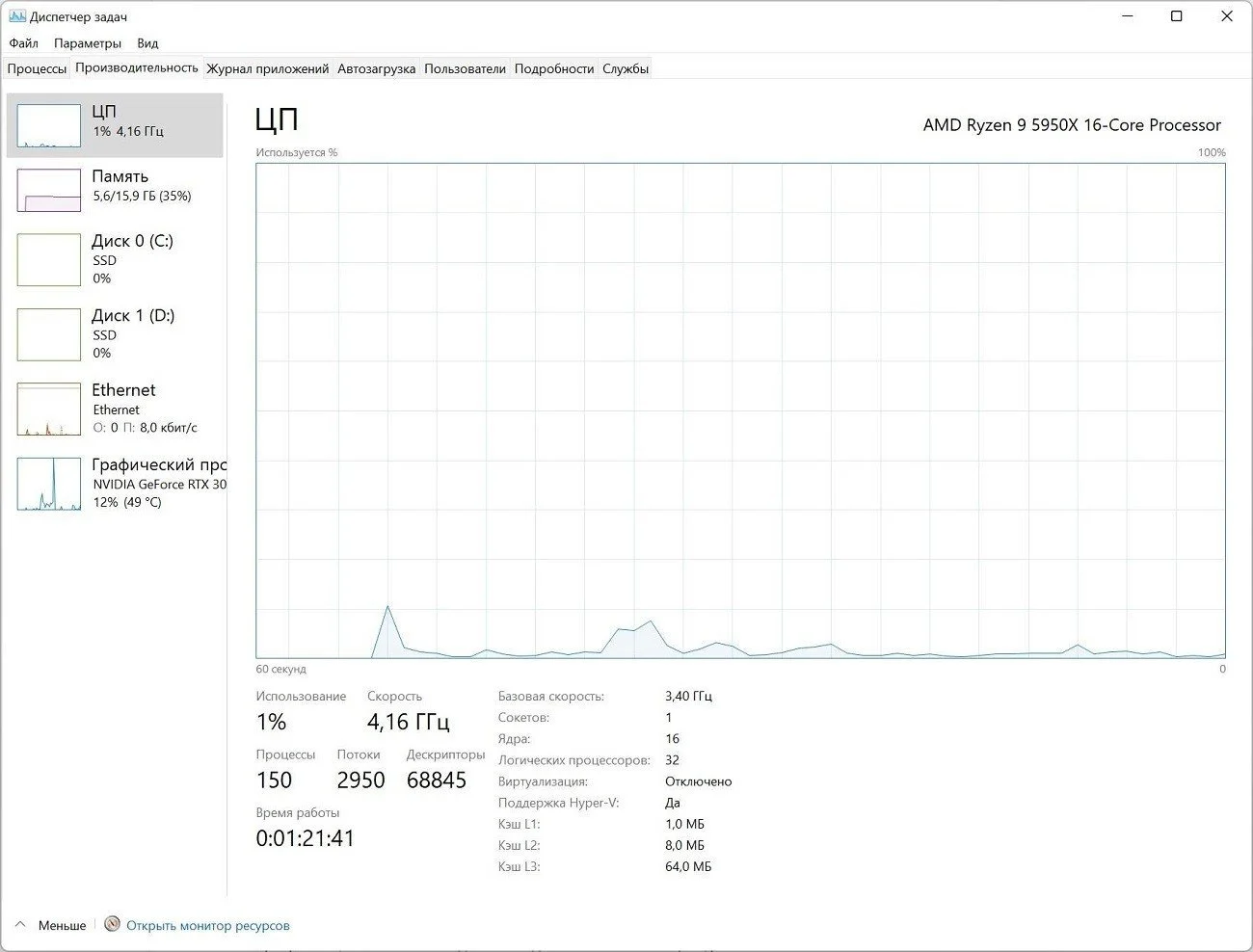The image size is (1253, 952).
Task: Switch to the Службы tab
Action: [626, 68]
